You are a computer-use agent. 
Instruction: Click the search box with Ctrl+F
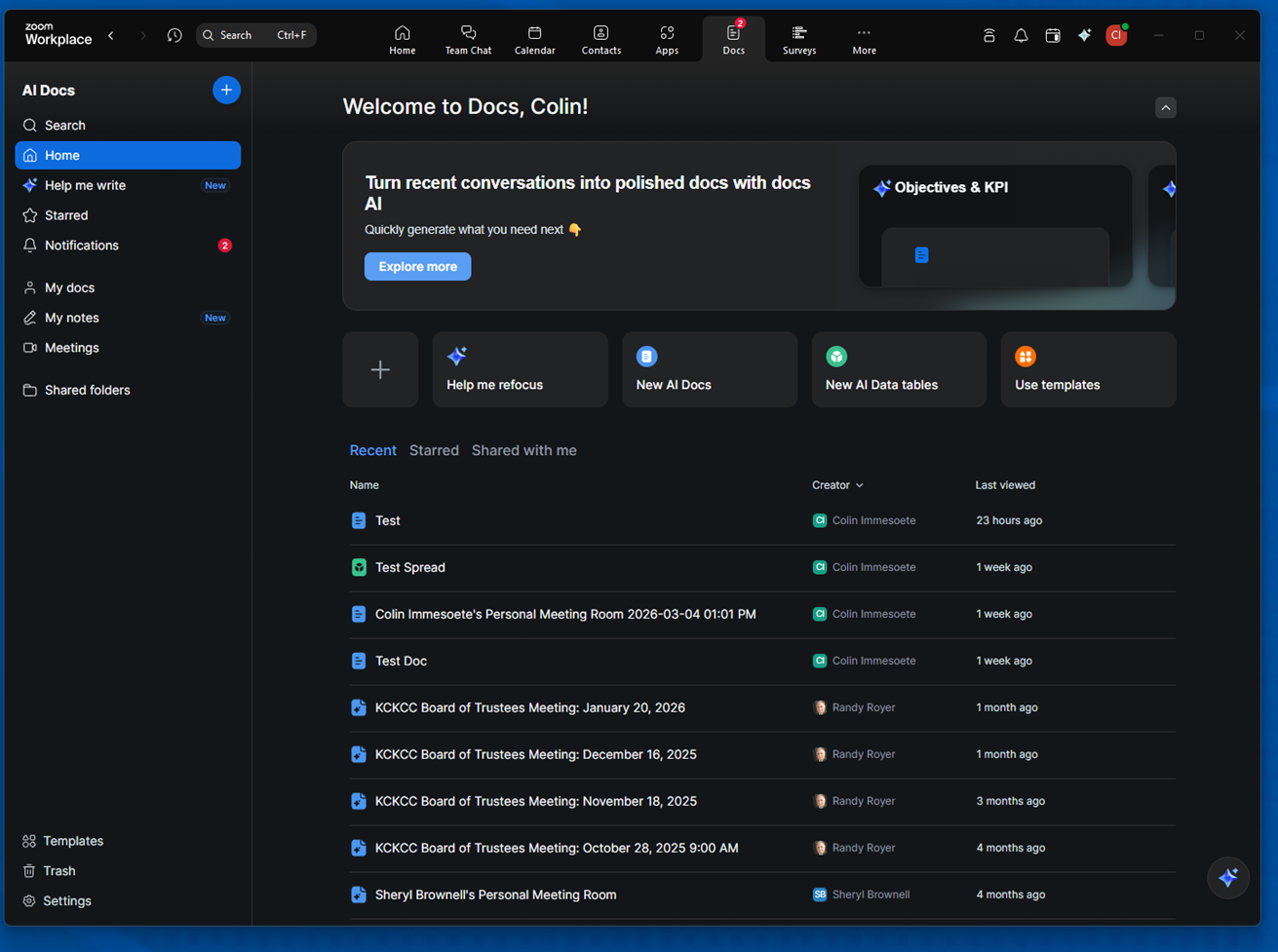(256, 35)
